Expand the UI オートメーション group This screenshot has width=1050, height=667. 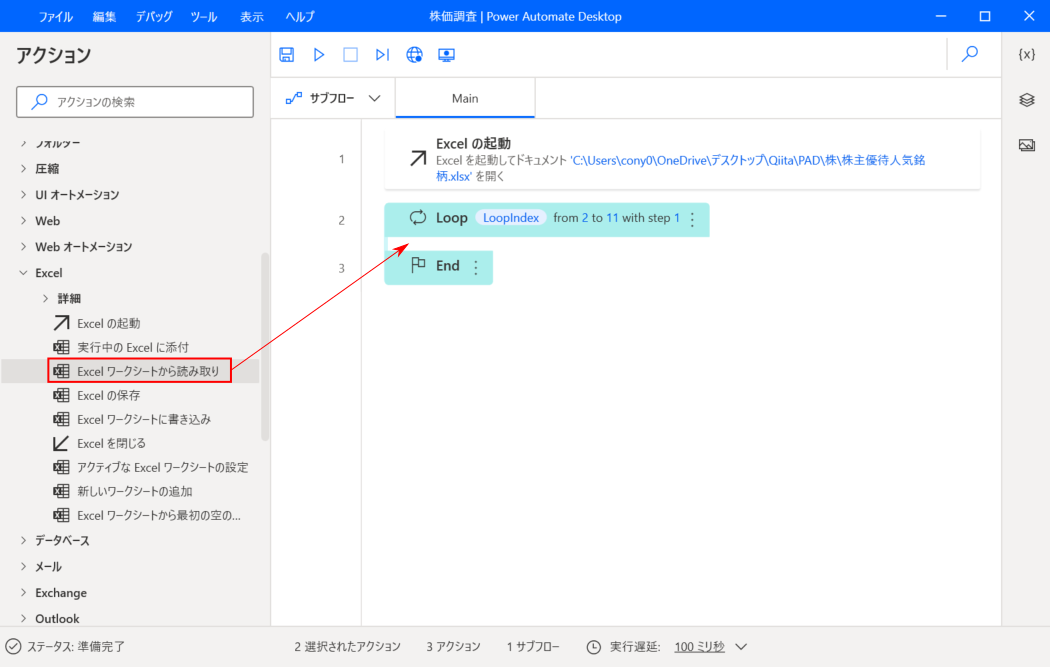(23, 195)
